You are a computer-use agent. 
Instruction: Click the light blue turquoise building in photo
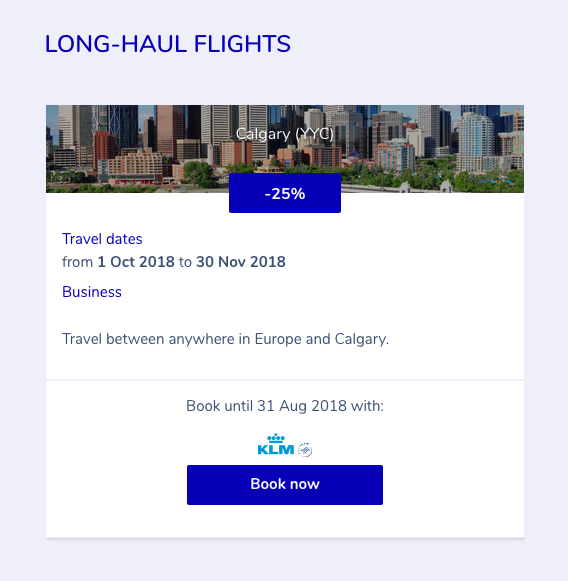tap(474, 143)
